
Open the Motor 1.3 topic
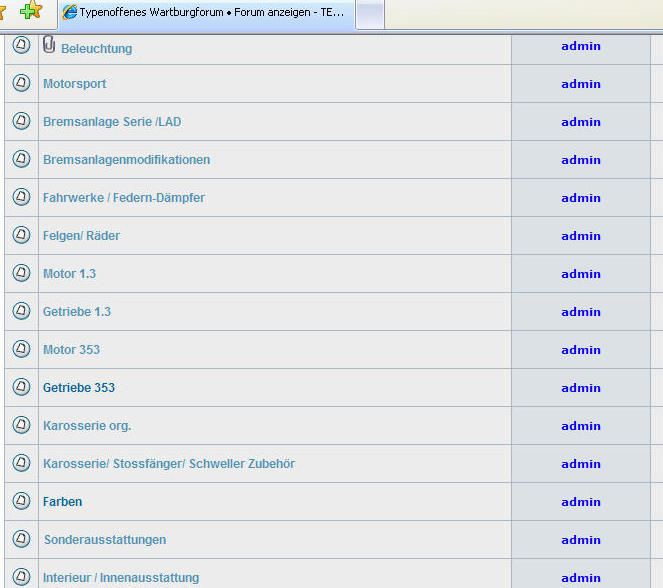[69, 274]
